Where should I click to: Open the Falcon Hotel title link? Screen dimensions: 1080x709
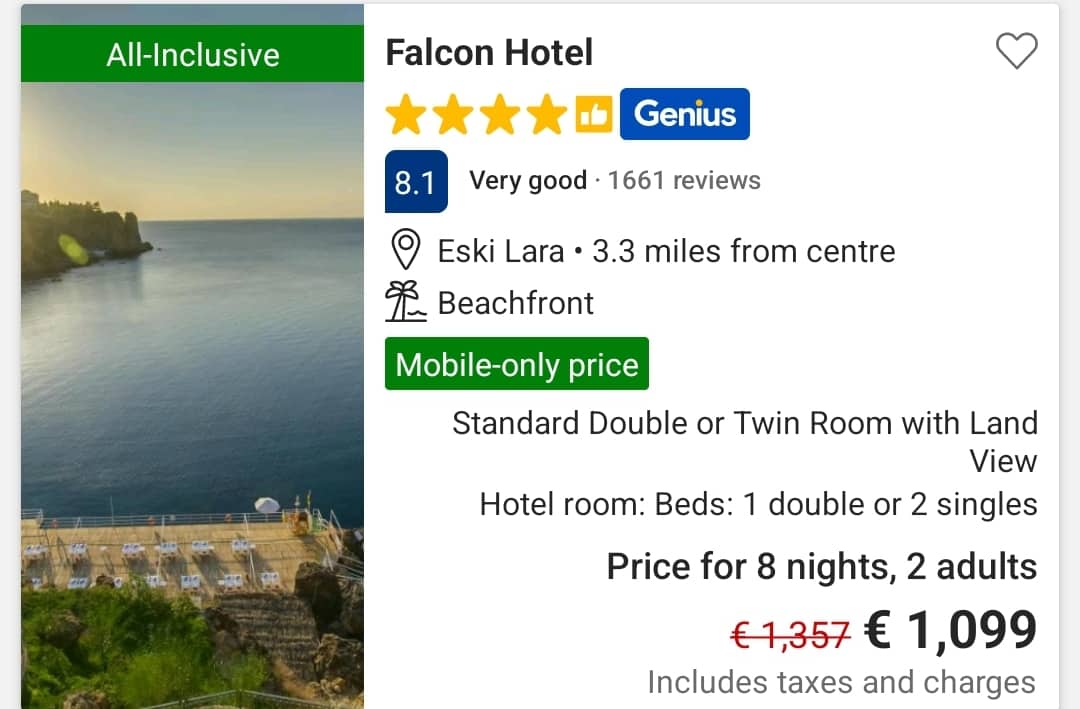(489, 52)
